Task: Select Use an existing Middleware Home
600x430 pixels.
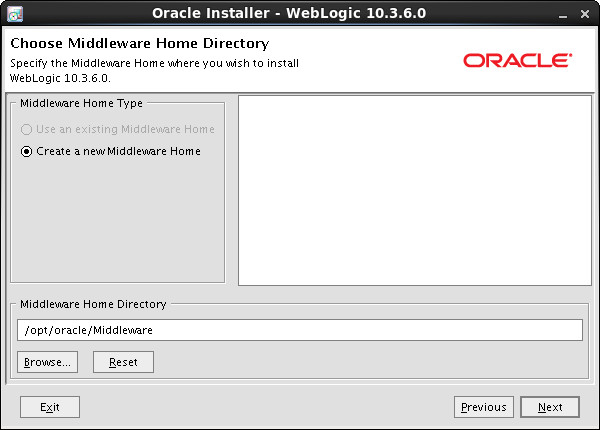Action: point(117,129)
